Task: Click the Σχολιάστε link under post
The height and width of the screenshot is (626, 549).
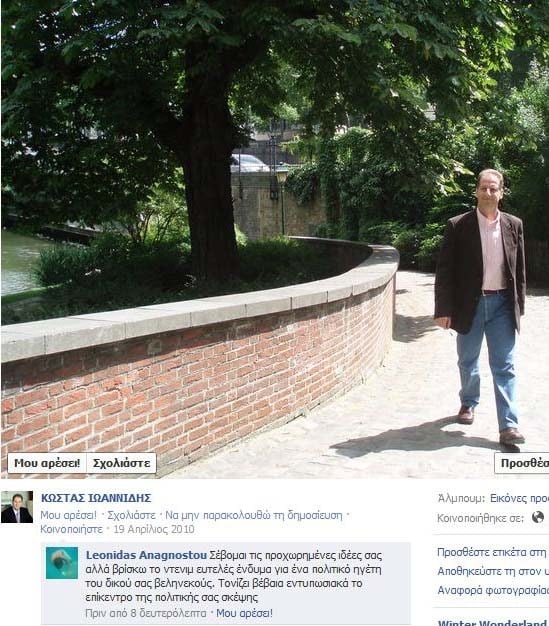Action: coord(131,515)
